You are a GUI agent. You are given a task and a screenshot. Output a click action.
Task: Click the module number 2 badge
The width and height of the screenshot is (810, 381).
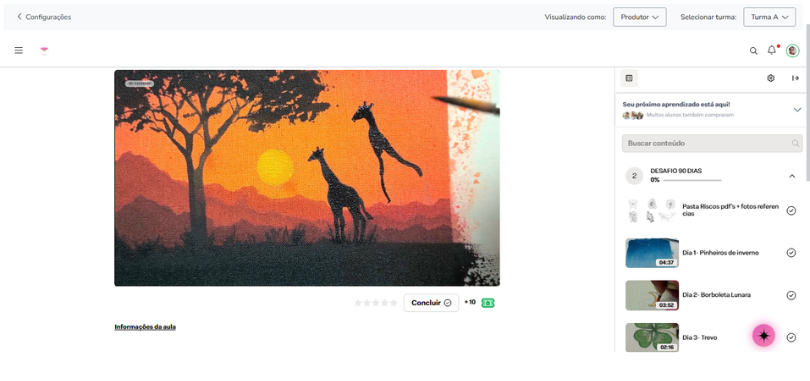[634, 176]
